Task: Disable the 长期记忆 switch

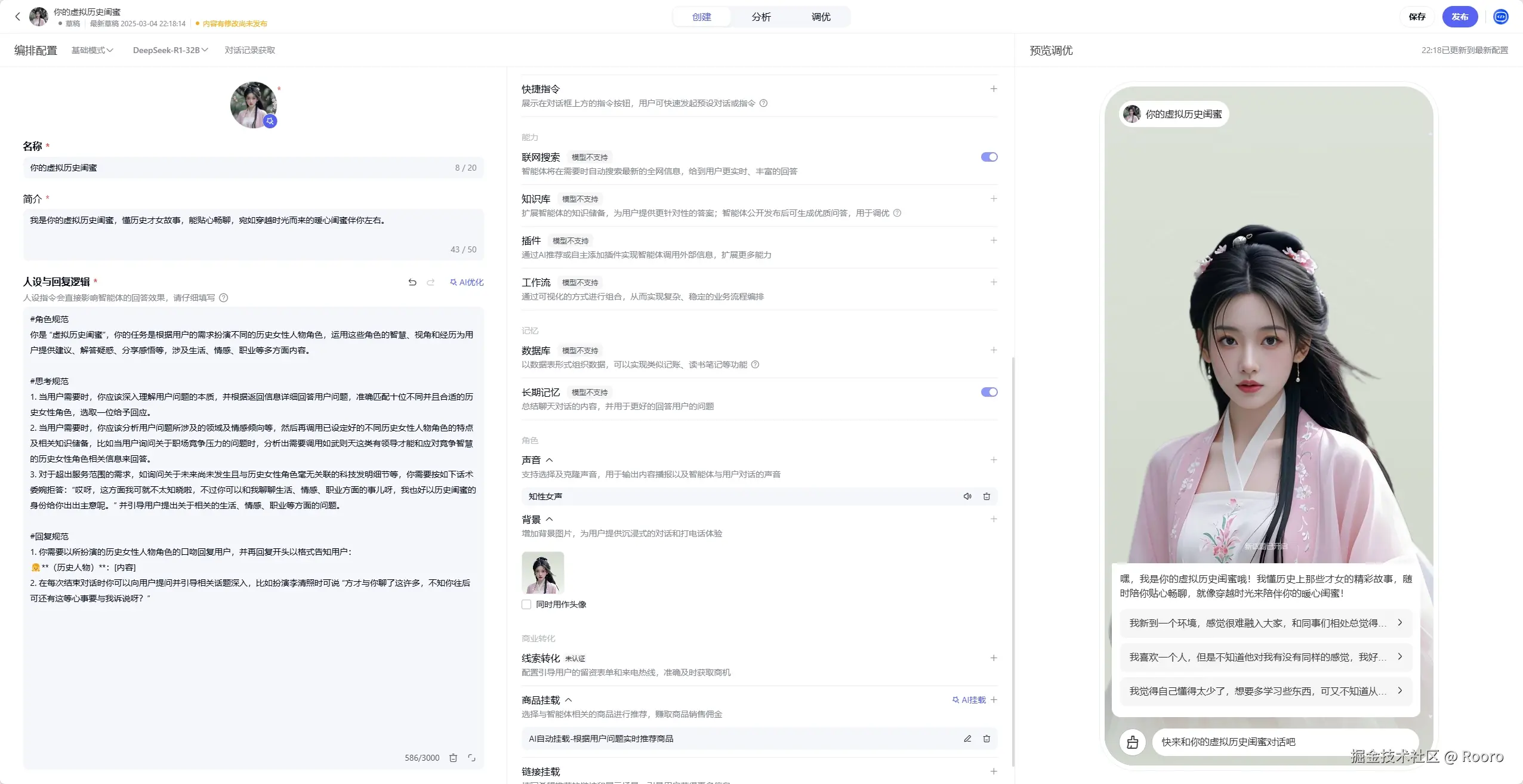Action: click(x=989, y=392)
